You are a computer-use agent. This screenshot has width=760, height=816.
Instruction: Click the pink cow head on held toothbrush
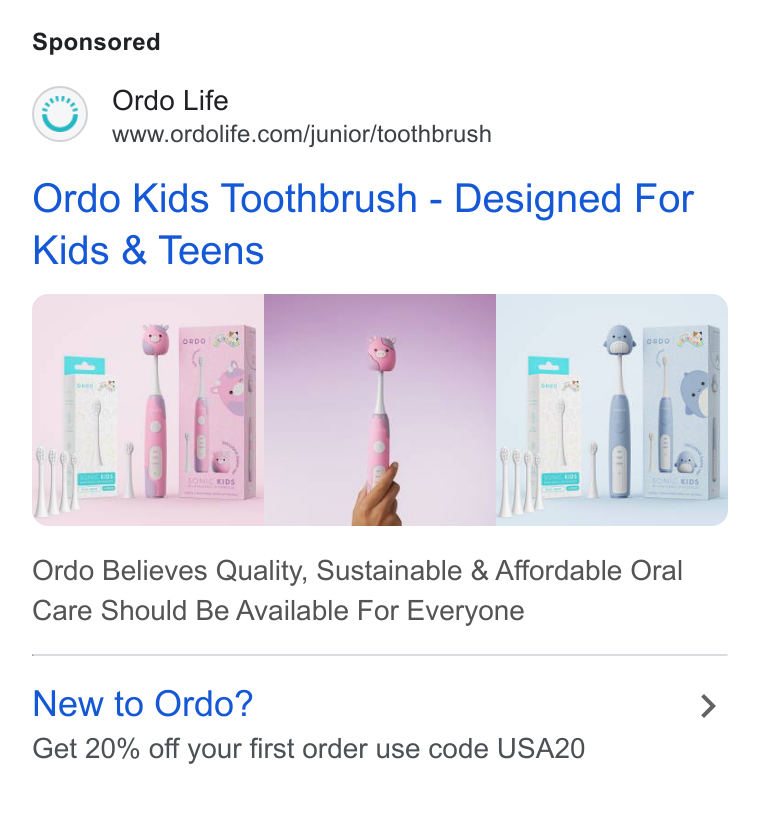(x=383, y=354)
